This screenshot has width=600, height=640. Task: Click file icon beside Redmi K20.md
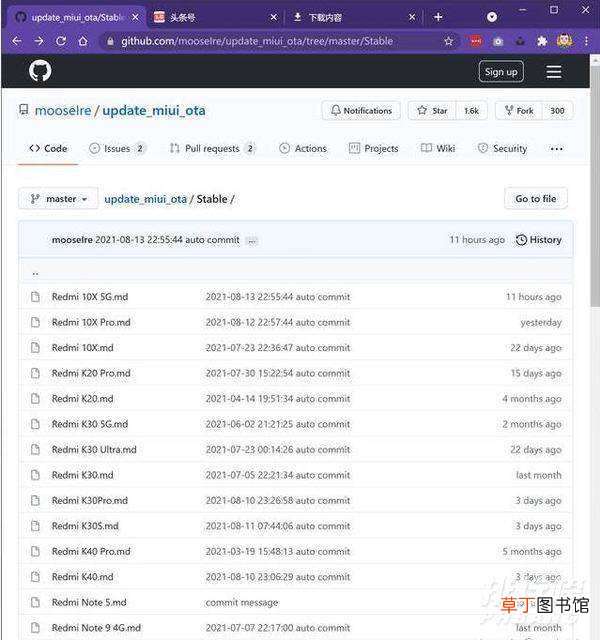pos(36,399)
